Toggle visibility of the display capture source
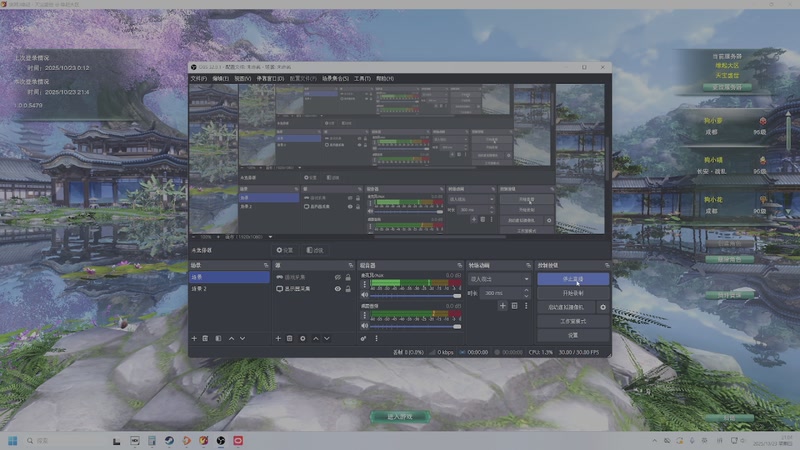Image resolution: width=800 pixels, height=450 pixels. coord(337,289)
